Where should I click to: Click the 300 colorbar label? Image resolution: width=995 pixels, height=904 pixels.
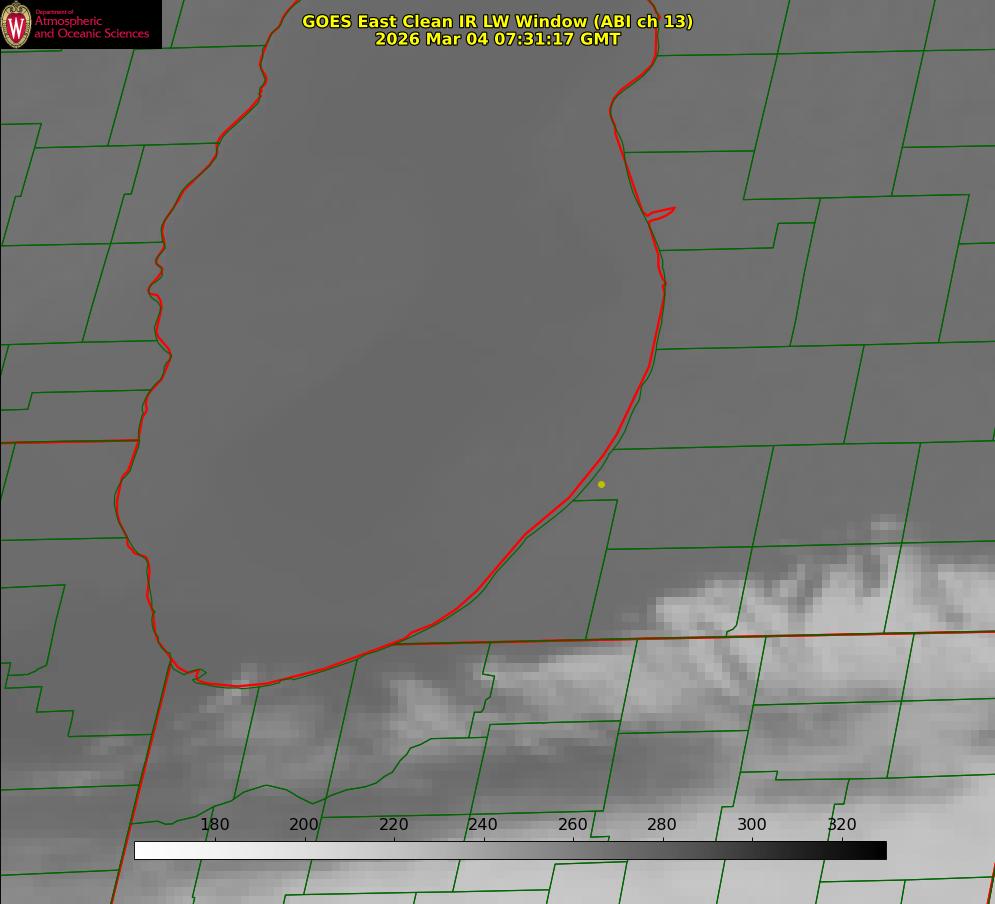pyautogui.click(x=752, y=824)
